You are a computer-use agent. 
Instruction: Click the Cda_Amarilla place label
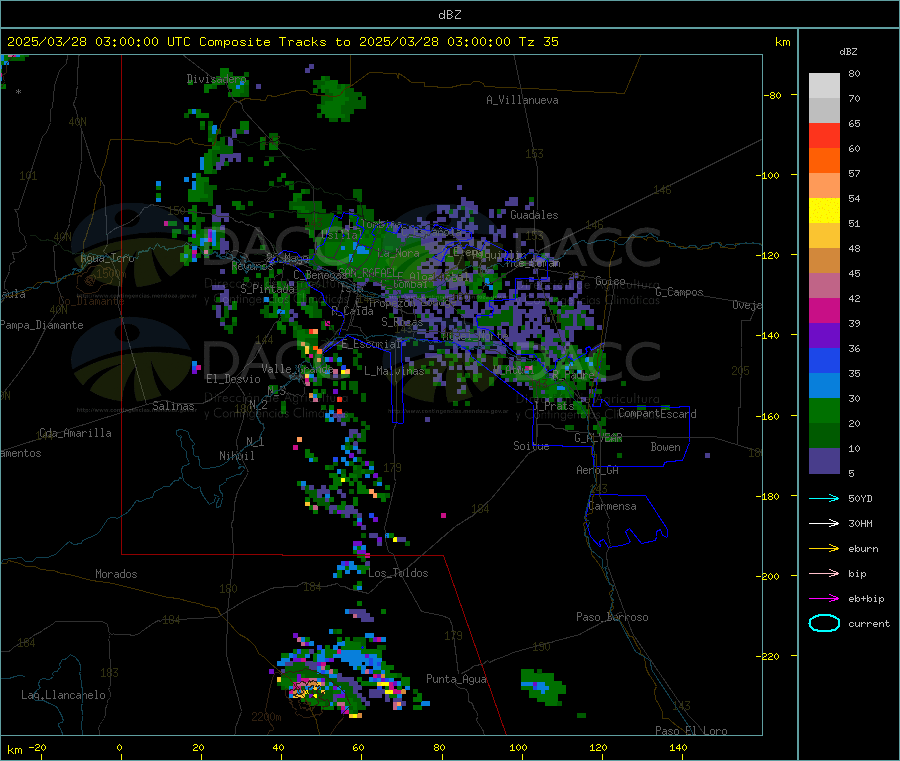[x=75, y=433]
